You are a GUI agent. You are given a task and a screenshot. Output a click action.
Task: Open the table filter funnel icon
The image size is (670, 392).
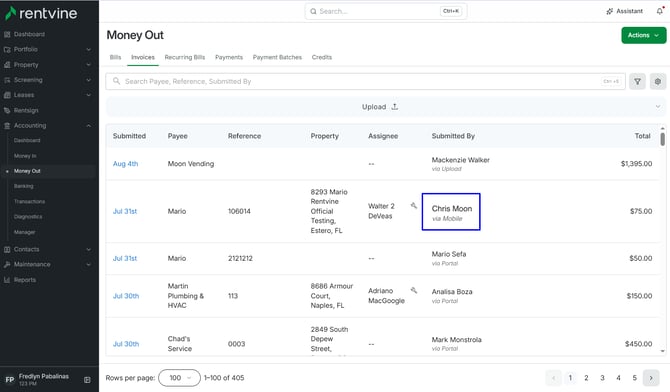tap(637, 81)
